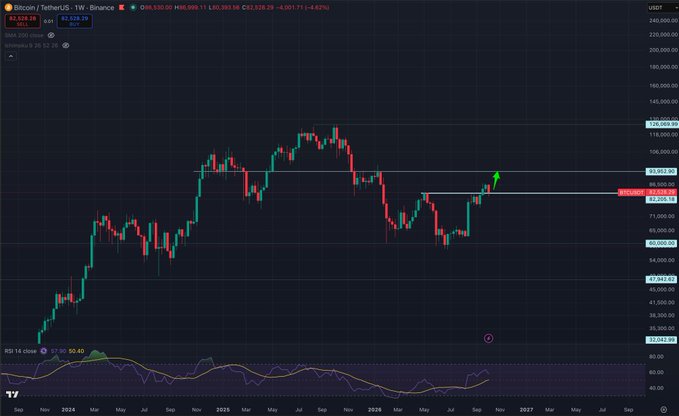Click the 106,000.00 price scale value
679x416 pixels.
pos(663,152)
